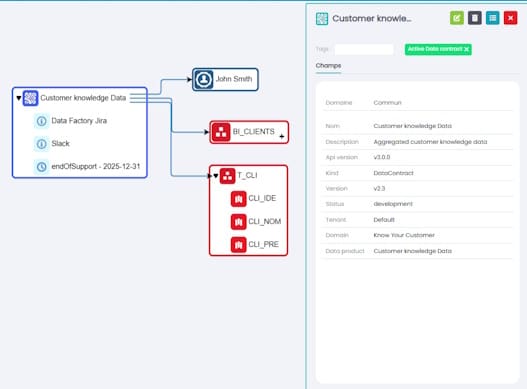Click the Slack info icon
527x389 pixels.
click(42, 144)
